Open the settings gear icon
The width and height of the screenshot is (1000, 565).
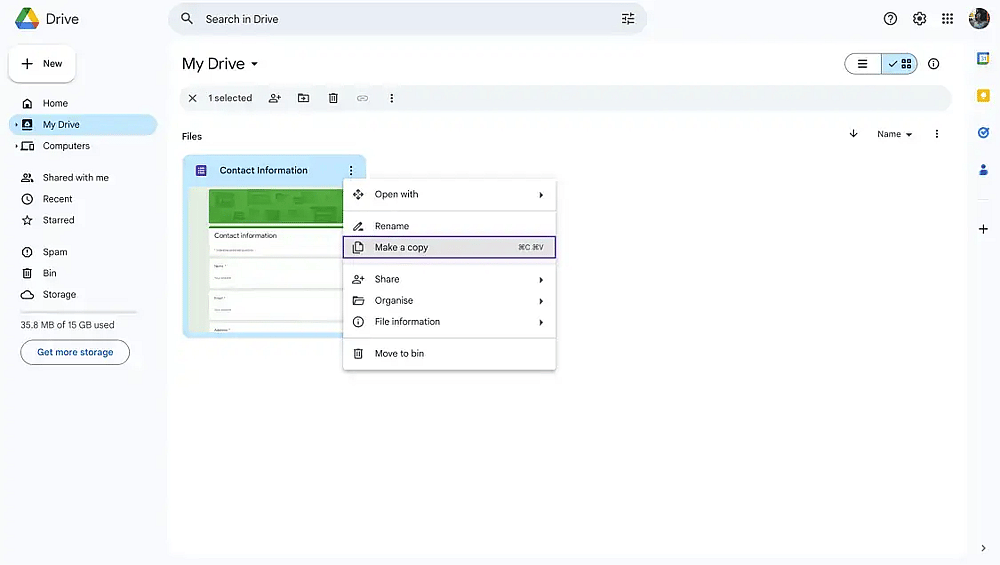tap(919, 19)
